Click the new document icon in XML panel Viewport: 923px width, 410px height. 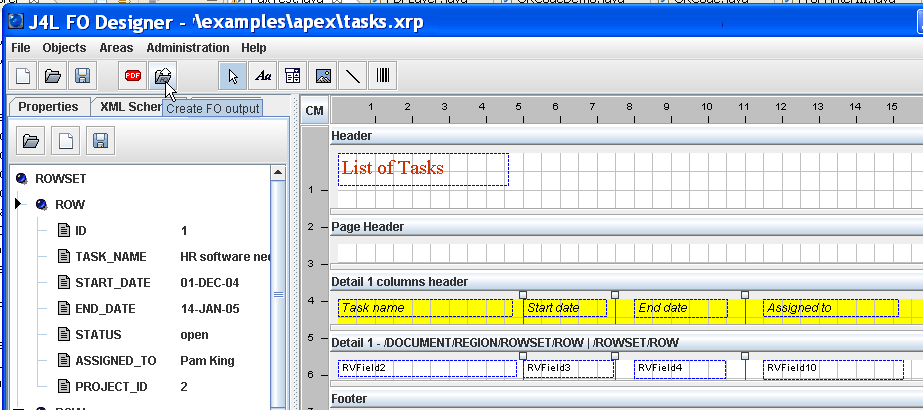pos(65,141)
